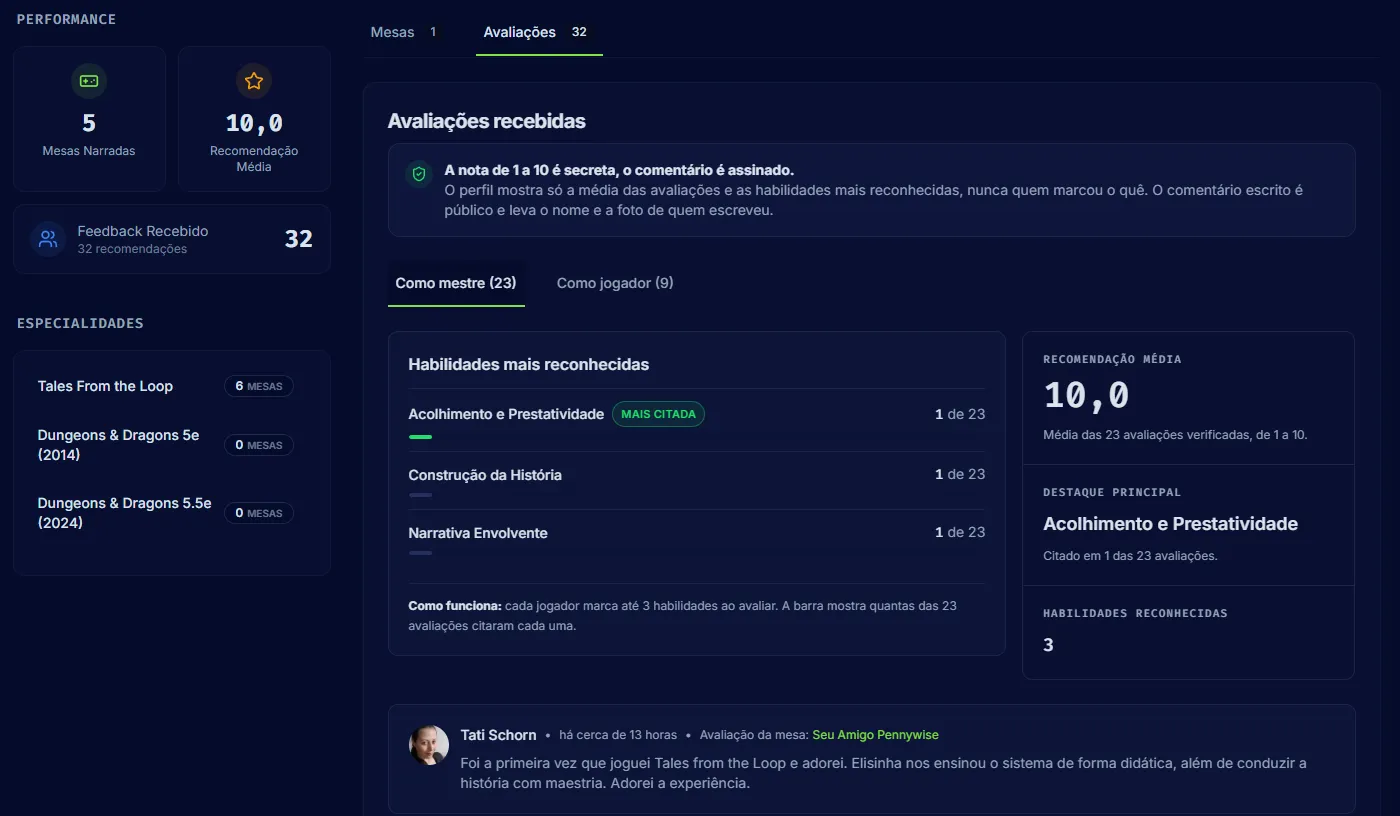The image size is (1400, 816).
Task: Click the Construção da História skill name
Action: click(x=485, y=475)
